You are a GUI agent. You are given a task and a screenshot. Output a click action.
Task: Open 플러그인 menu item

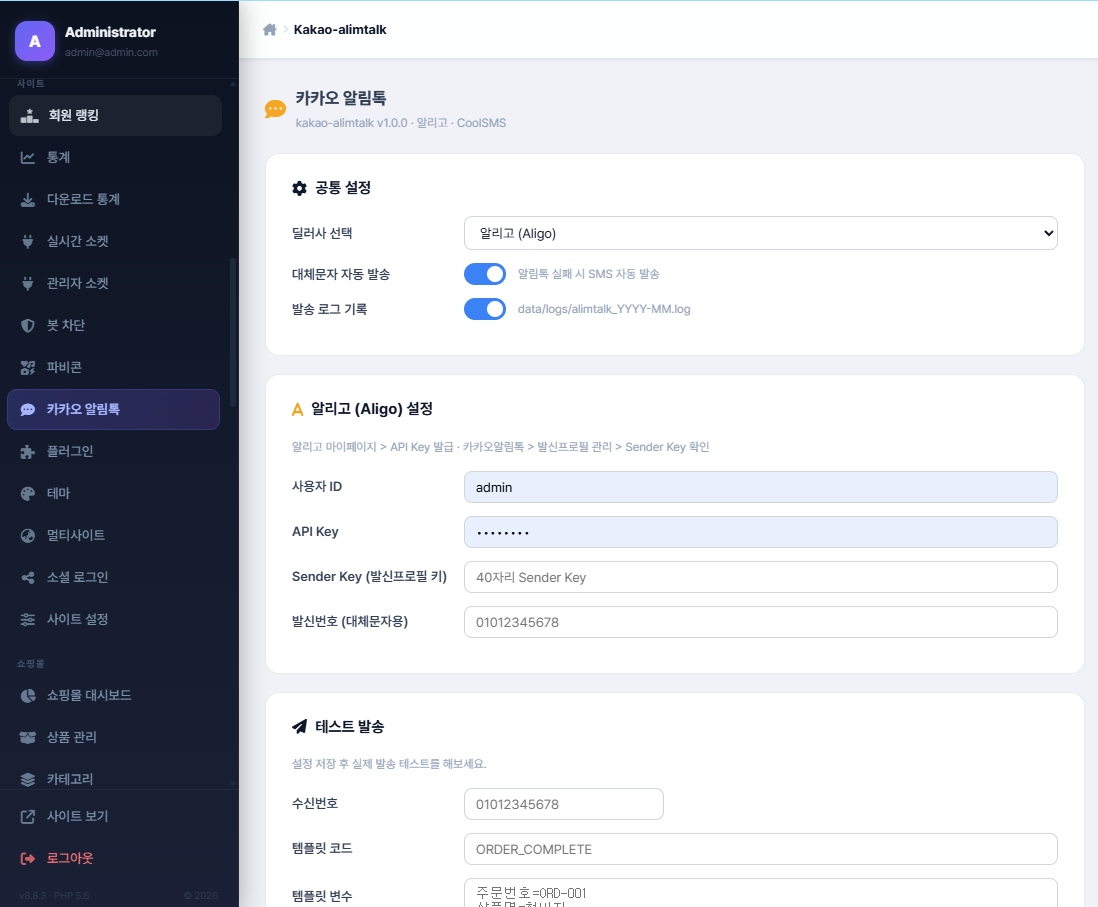point(113,452)
